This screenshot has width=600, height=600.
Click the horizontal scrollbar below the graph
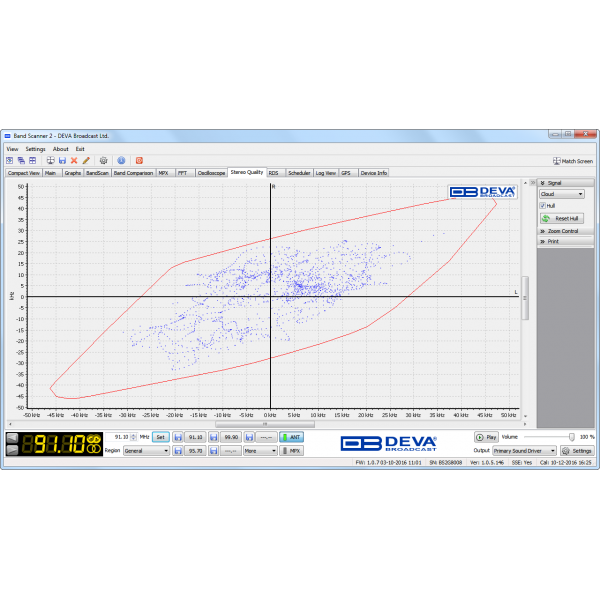click(265, 424)
